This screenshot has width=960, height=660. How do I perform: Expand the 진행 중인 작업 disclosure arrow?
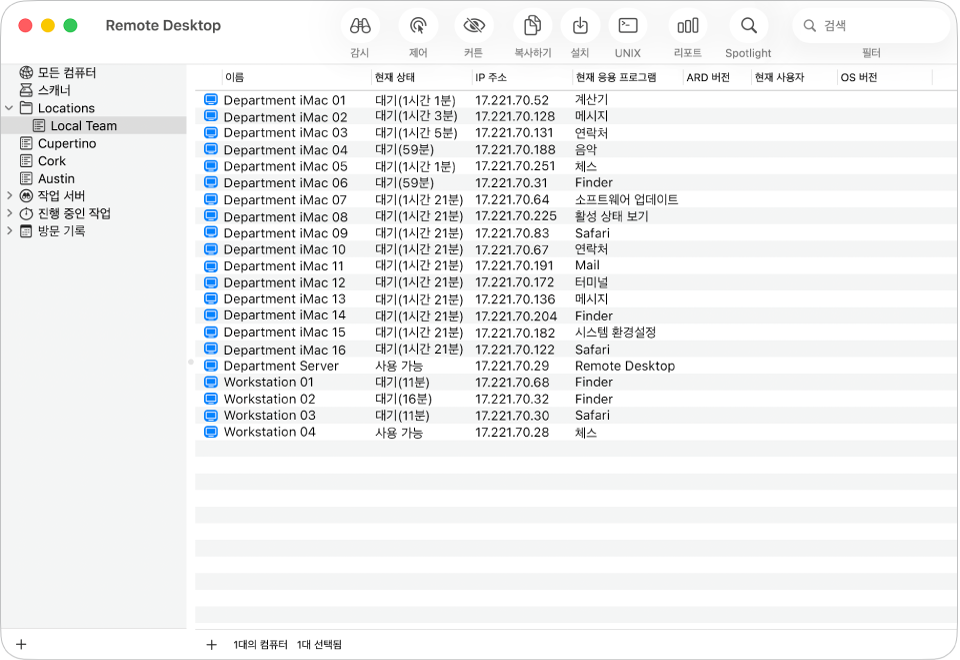coord(9,214)
